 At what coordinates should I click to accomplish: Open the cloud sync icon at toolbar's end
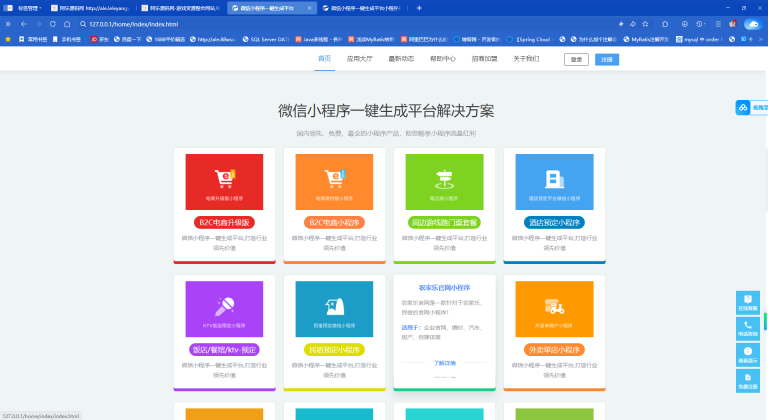point(753,24)
